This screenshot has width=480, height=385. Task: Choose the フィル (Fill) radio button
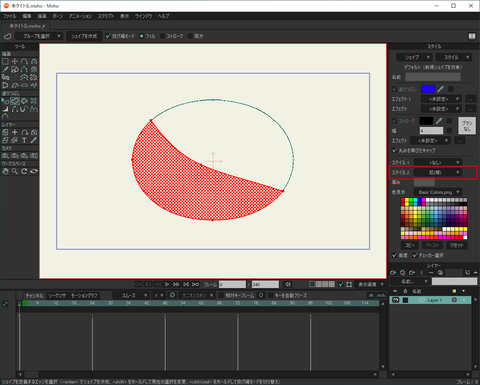coord(142,36)
